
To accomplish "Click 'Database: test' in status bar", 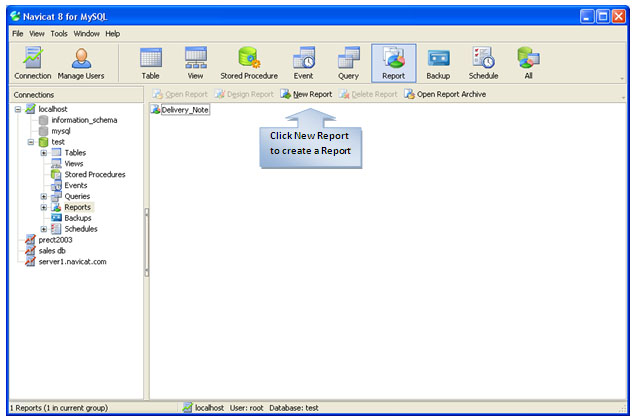I will coord(294,408).
